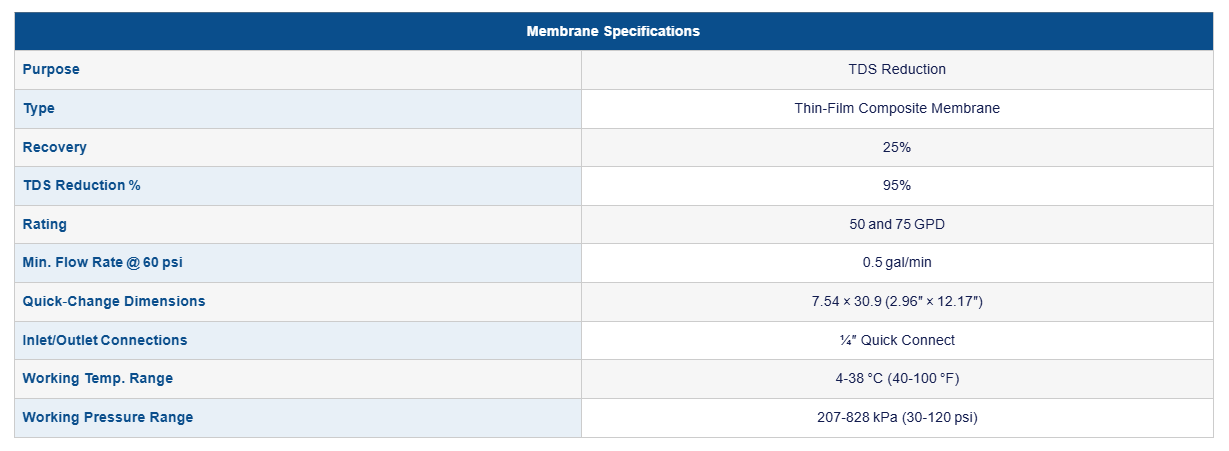Select the ¼" Quick Connect value
Image resolution: width=1229 pixels, height=451 pixels.
[x=896, y=340]
